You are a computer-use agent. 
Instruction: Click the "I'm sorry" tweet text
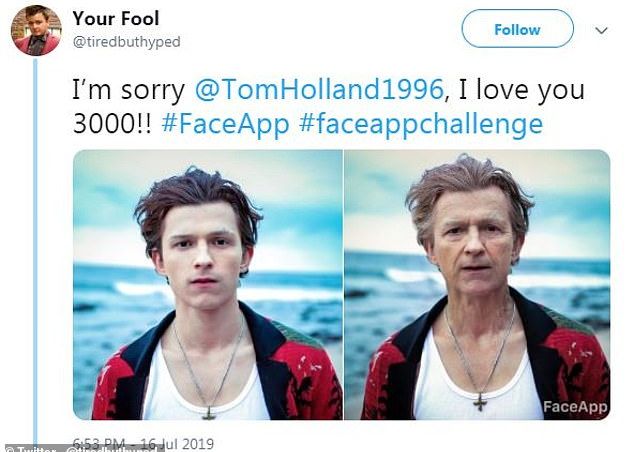(128, 89)
